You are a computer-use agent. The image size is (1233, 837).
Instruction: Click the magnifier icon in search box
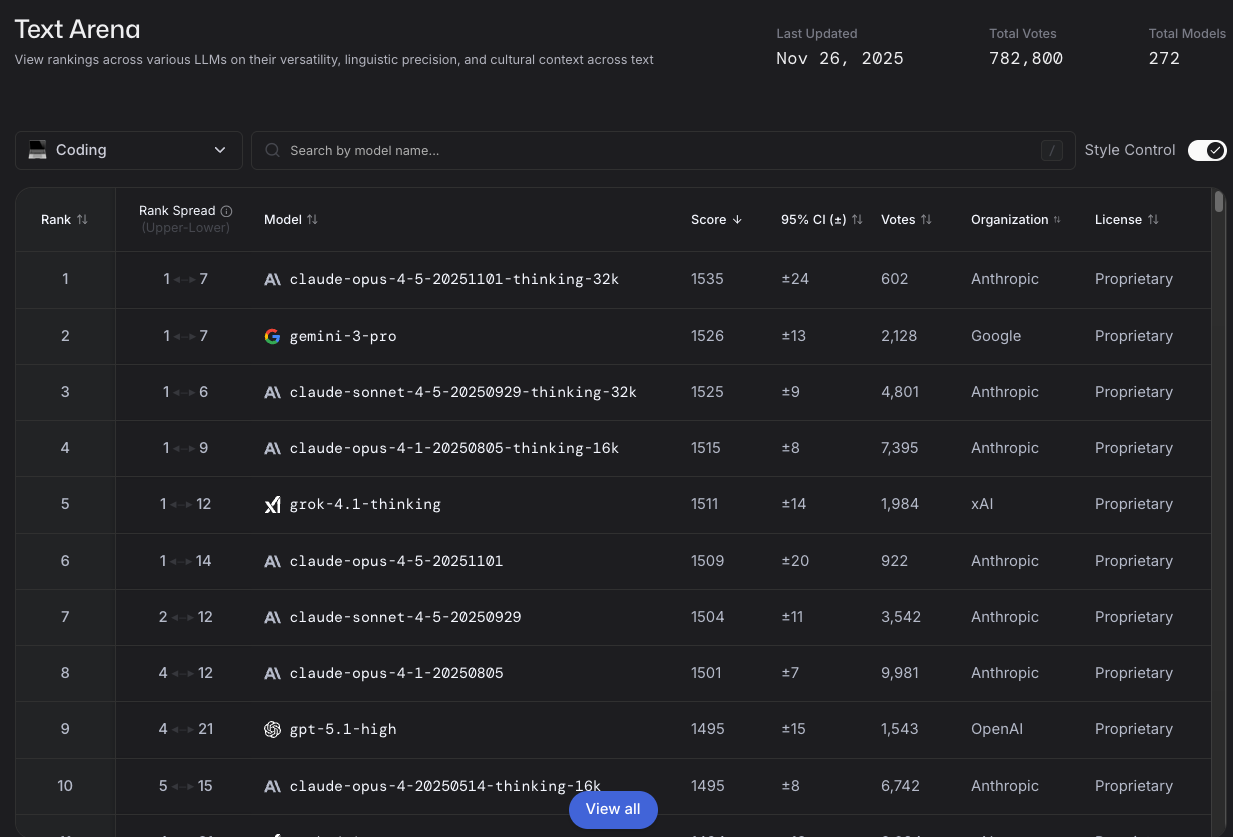tap(272, 150)
